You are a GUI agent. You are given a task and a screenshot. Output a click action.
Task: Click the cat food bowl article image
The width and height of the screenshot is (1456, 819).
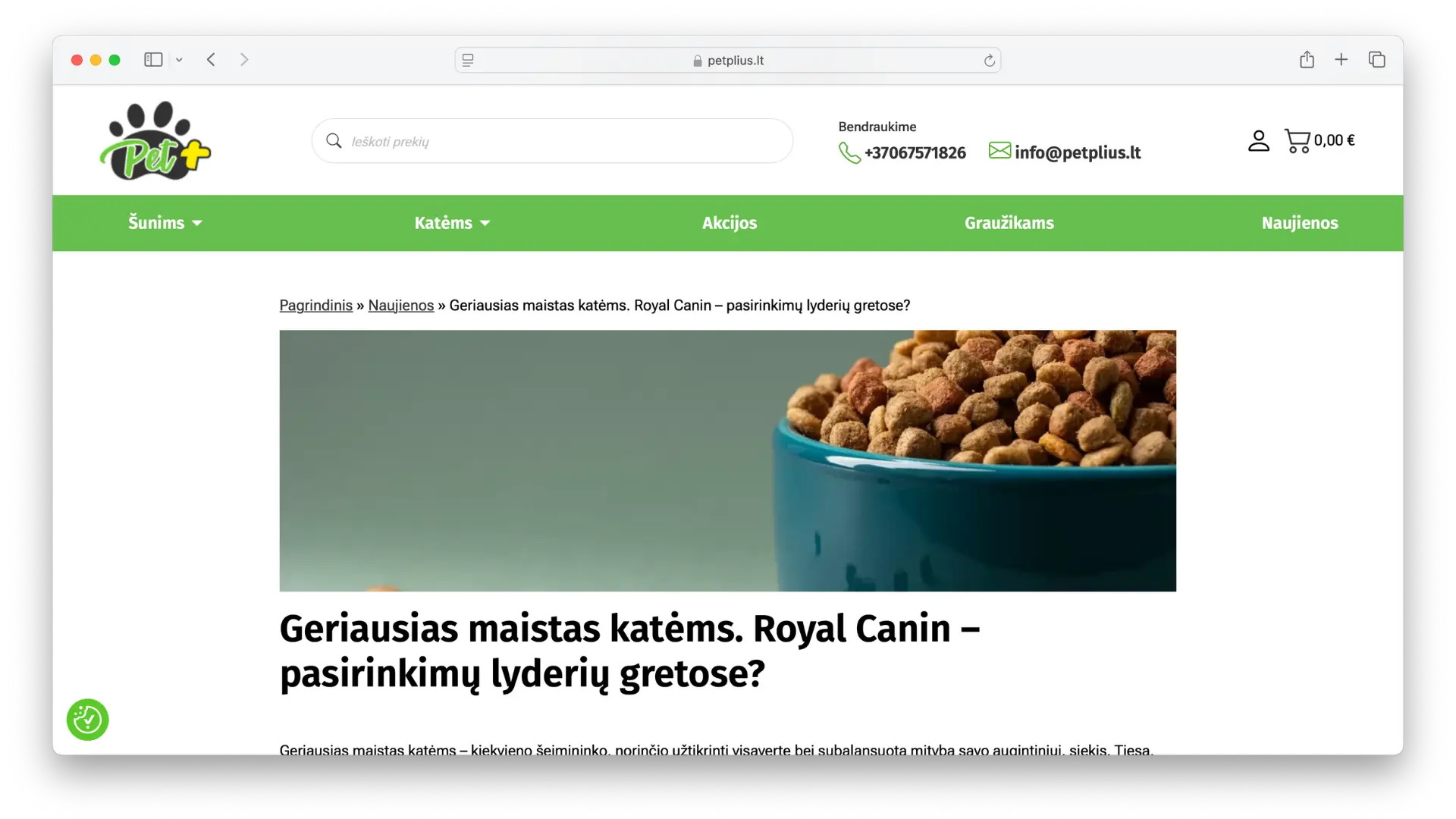click(728, 460)
